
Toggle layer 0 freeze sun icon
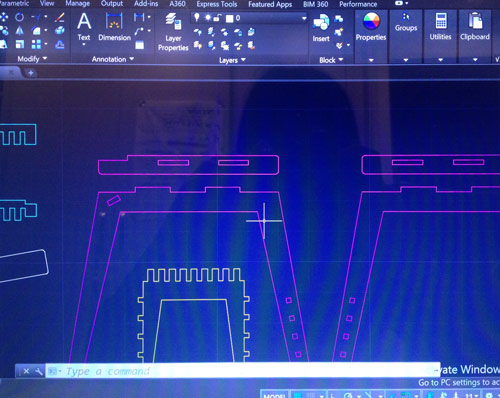(x=208, y=17)
